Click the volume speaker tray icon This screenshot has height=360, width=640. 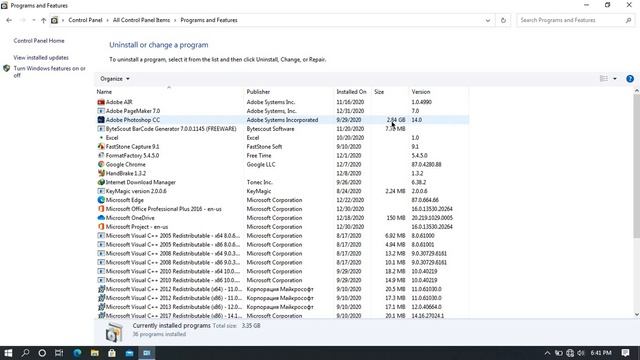tap(581, 353)
